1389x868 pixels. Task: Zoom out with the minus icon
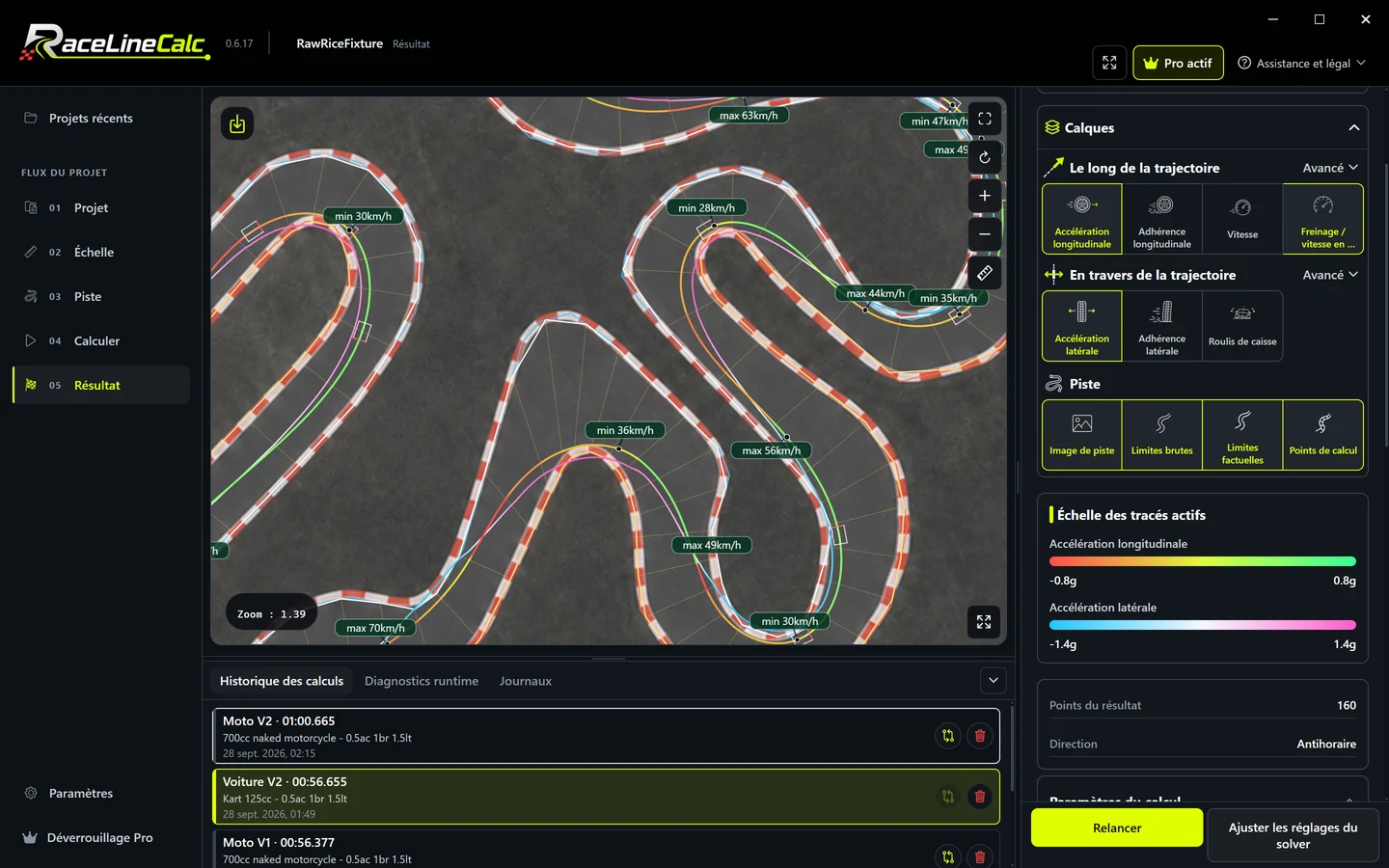(x=984, y=234)
